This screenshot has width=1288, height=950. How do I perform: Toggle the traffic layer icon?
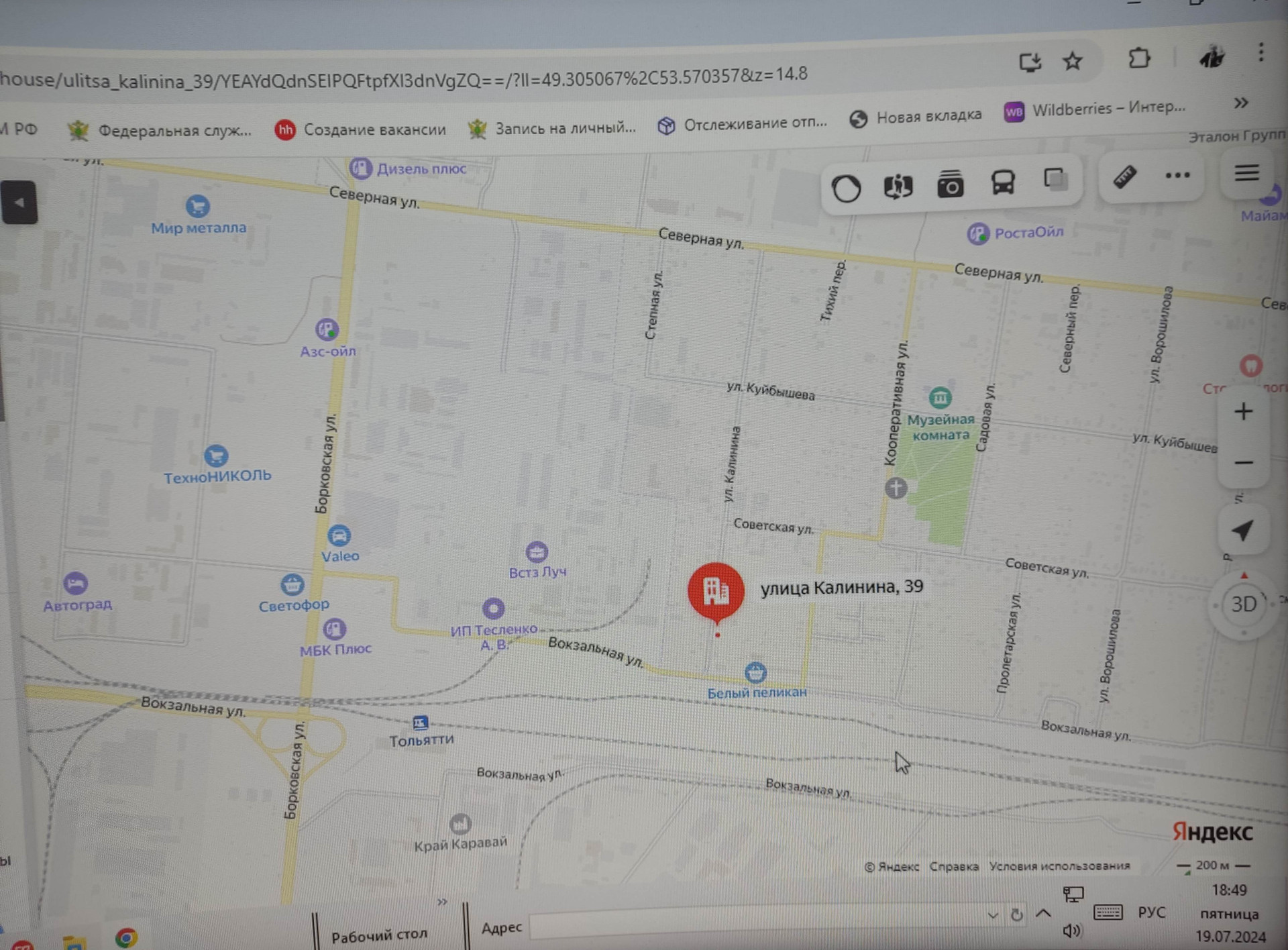(846, 188)
